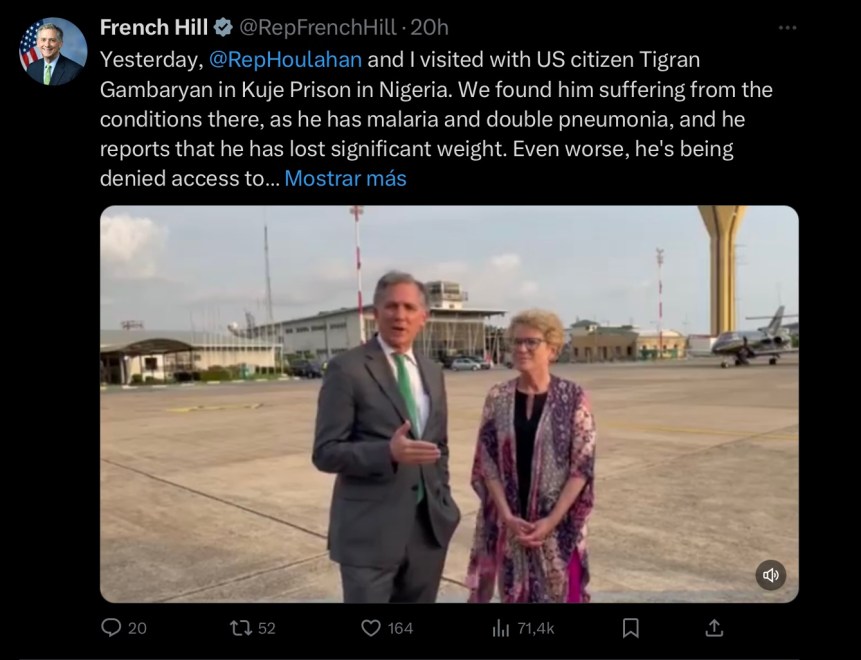
Task: Click the reply count of 20
Action: coord(137,628)
